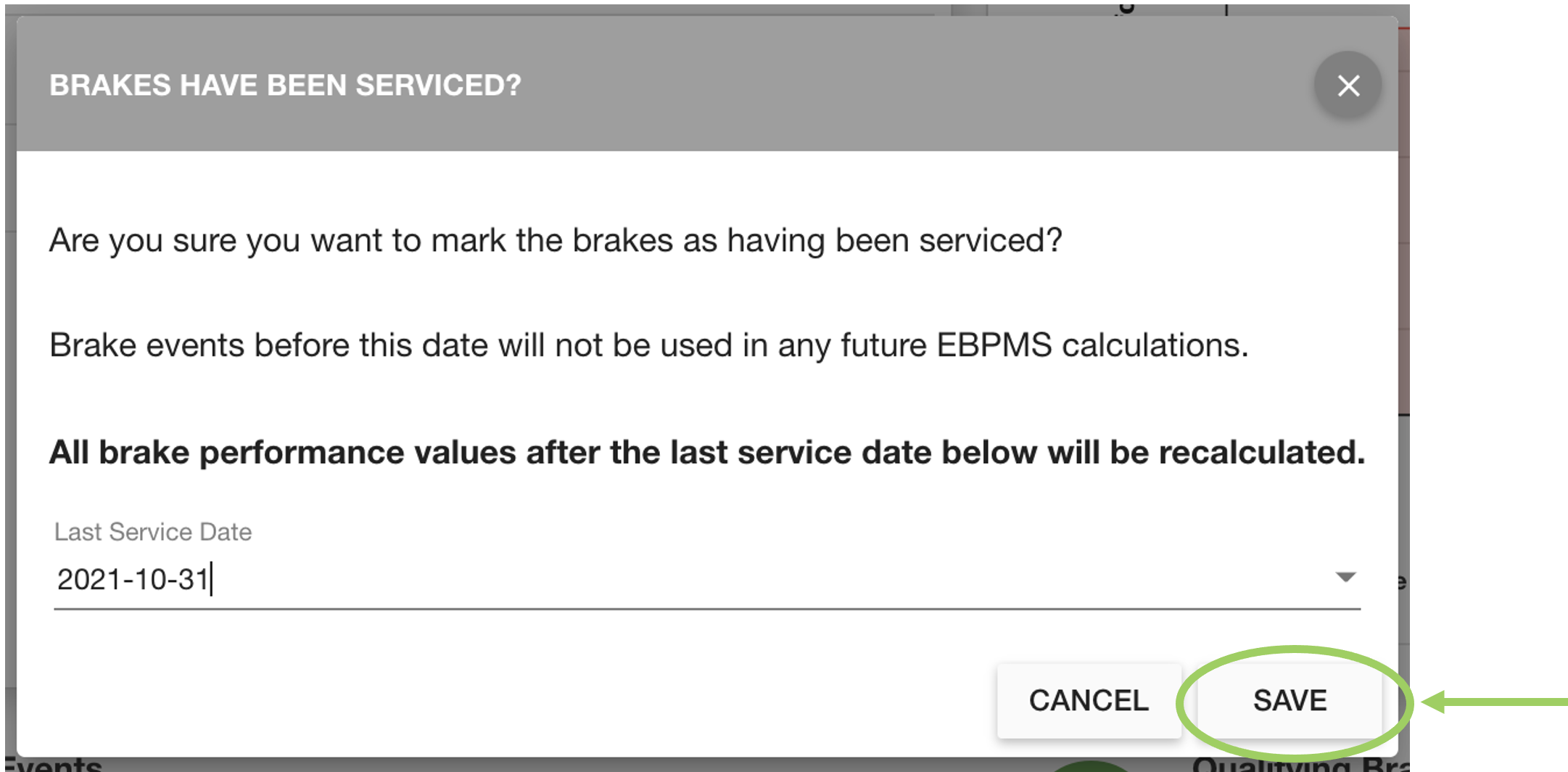
Task: Click the Brakes Have Been Serviced title
Action: [285, 86]
